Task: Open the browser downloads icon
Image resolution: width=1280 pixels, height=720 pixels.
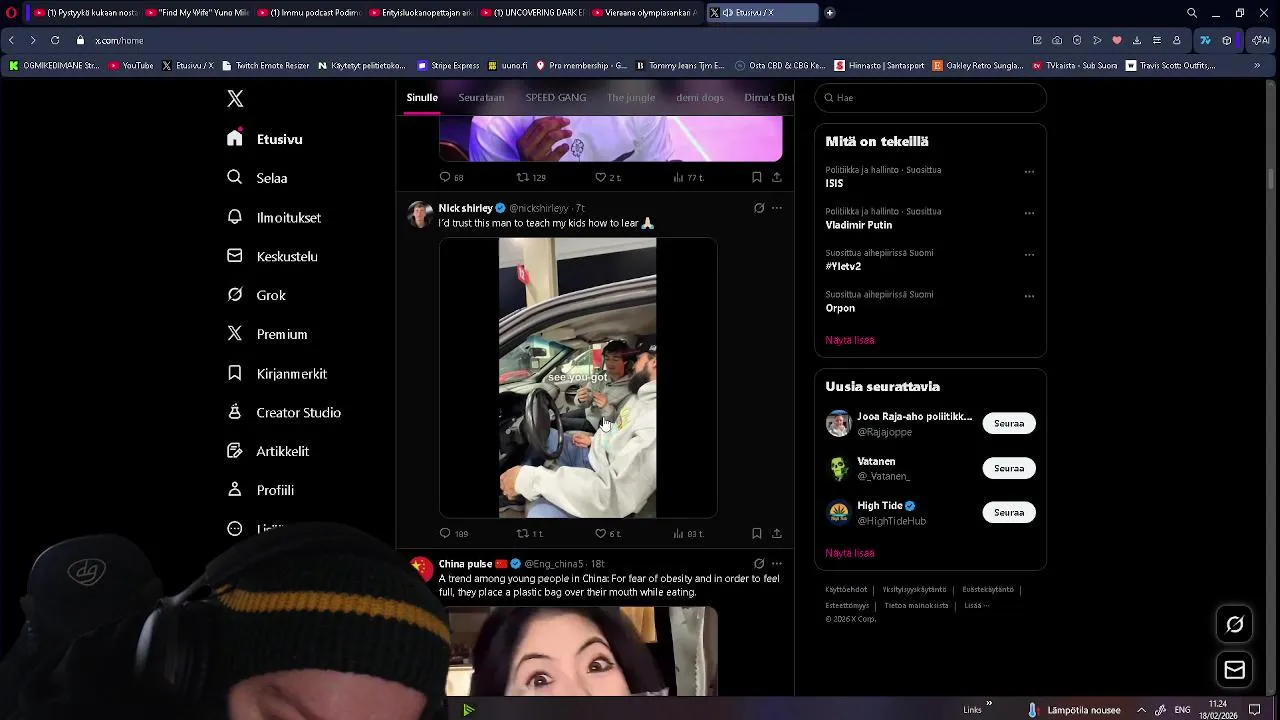Action: [1137, 40]
